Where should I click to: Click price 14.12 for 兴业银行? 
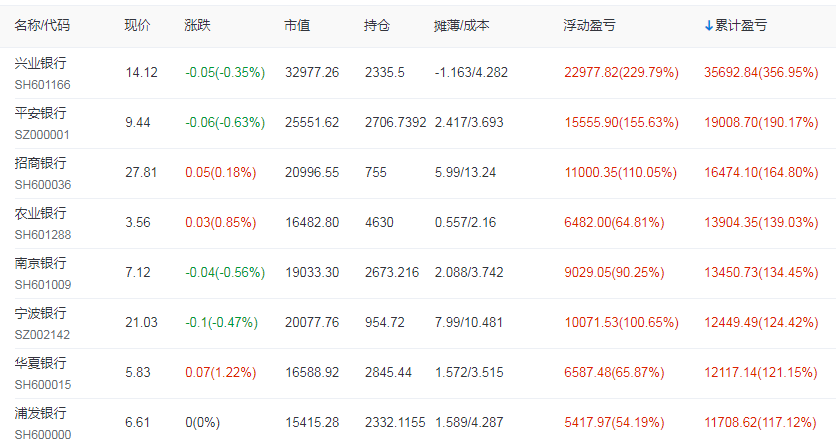[141, 73]
